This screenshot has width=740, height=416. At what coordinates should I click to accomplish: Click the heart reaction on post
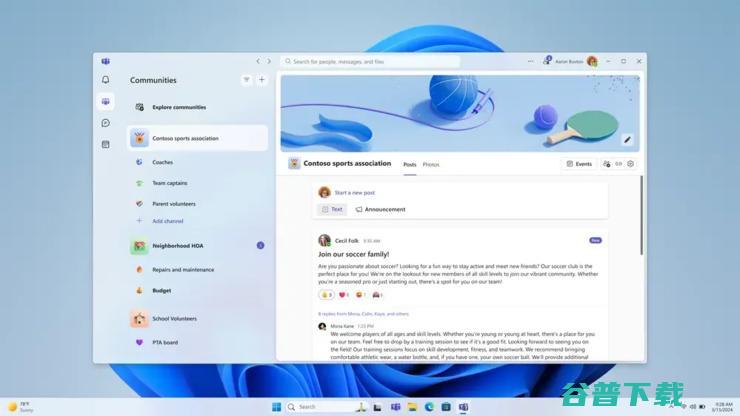(344, 295)
